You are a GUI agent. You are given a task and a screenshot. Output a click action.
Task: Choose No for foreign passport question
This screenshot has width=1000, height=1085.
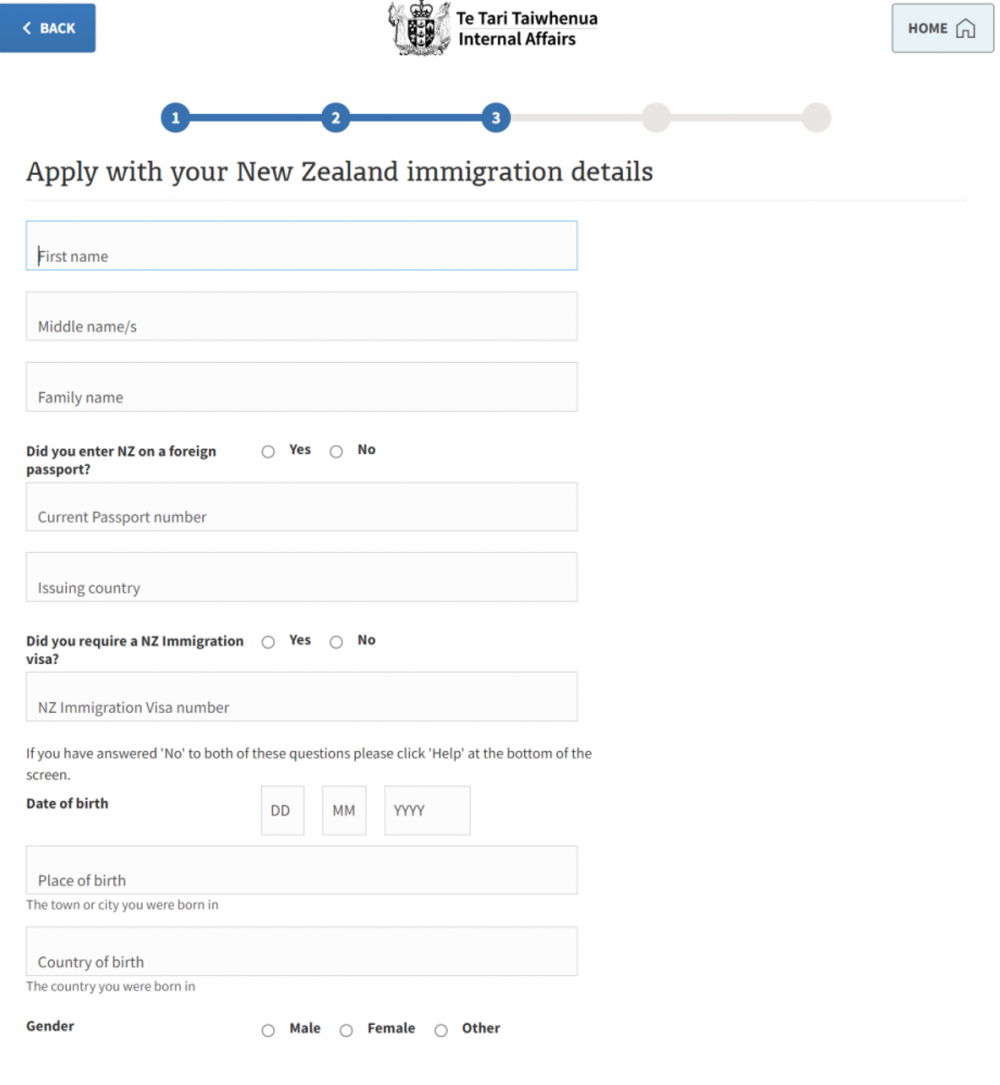336,452
